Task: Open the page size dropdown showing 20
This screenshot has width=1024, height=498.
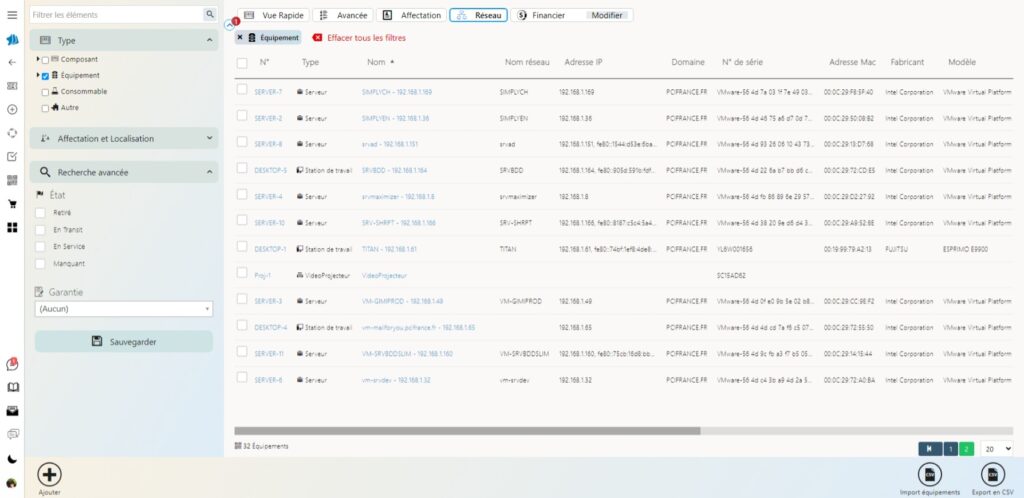Action: (x=996, y=450)
